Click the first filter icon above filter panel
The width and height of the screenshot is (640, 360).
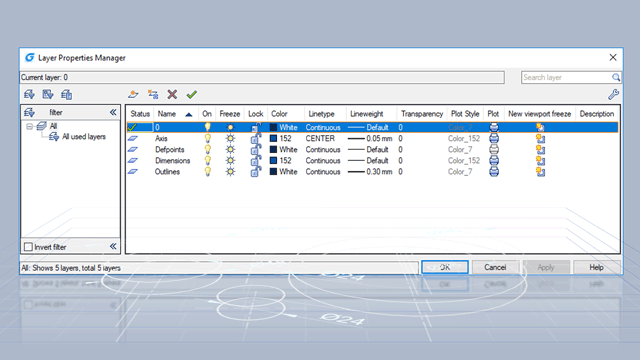[29, 95]
